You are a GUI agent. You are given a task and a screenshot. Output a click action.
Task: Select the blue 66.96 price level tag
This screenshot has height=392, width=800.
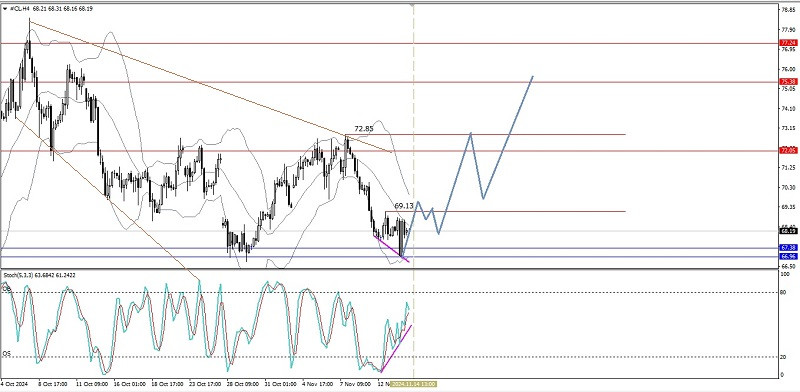(789, 256)
